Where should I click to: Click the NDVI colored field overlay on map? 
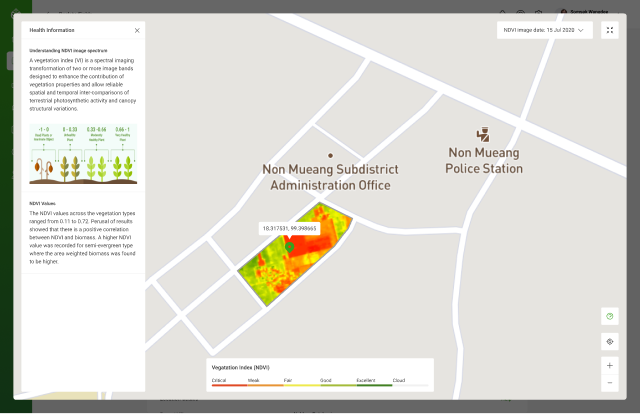[295, 254]
